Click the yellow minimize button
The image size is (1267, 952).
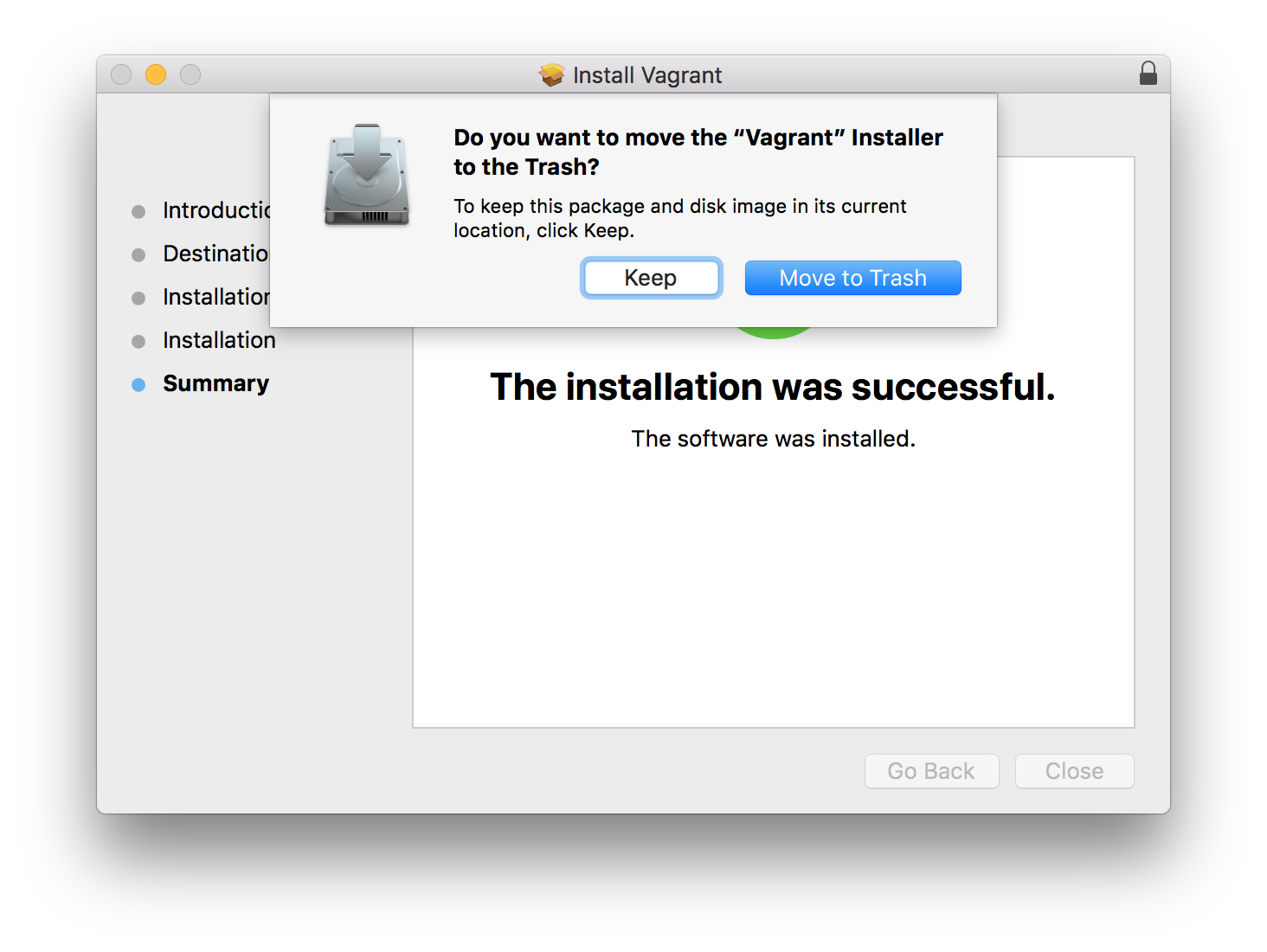click(156, 74)
